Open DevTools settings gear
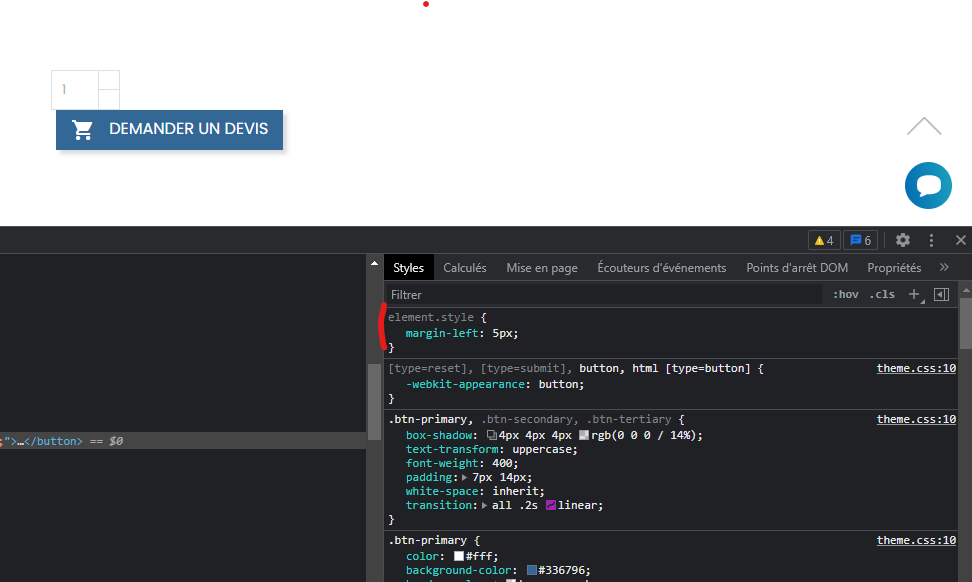 point(903,240)
